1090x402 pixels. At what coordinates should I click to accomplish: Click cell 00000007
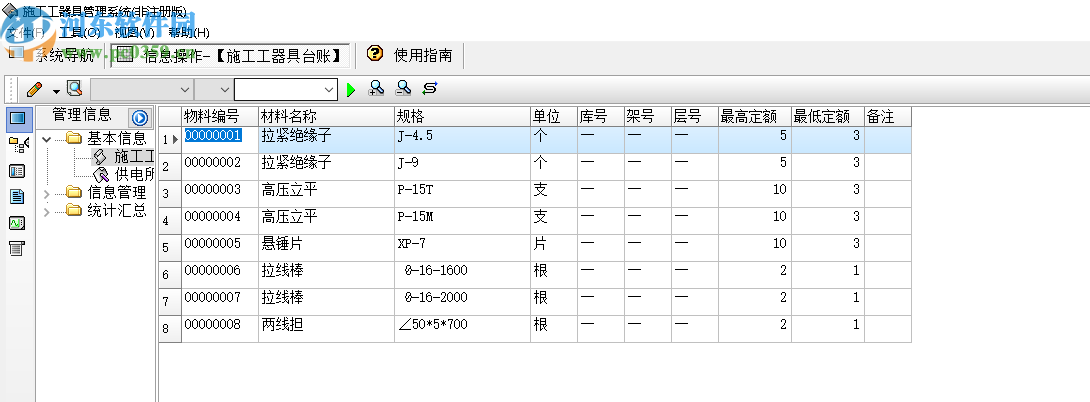click(x=220, y=302)
